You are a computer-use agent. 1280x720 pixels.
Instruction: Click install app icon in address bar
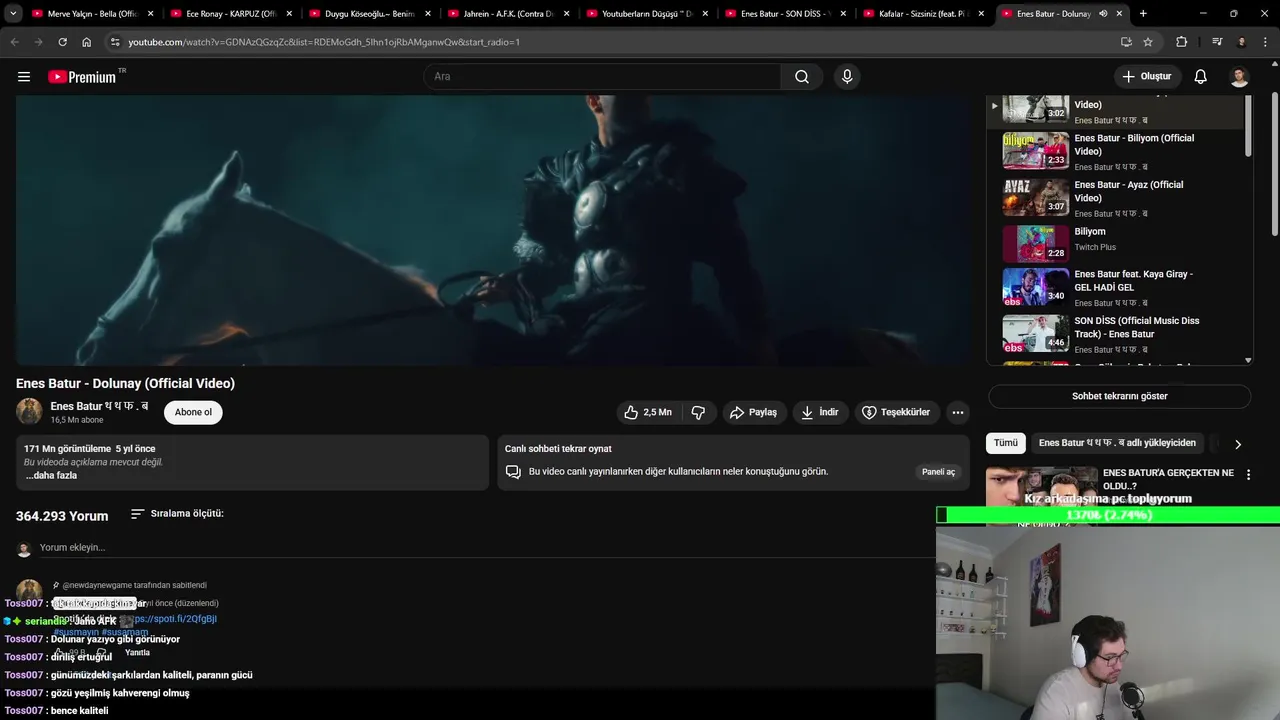(x=1126, y=42)
